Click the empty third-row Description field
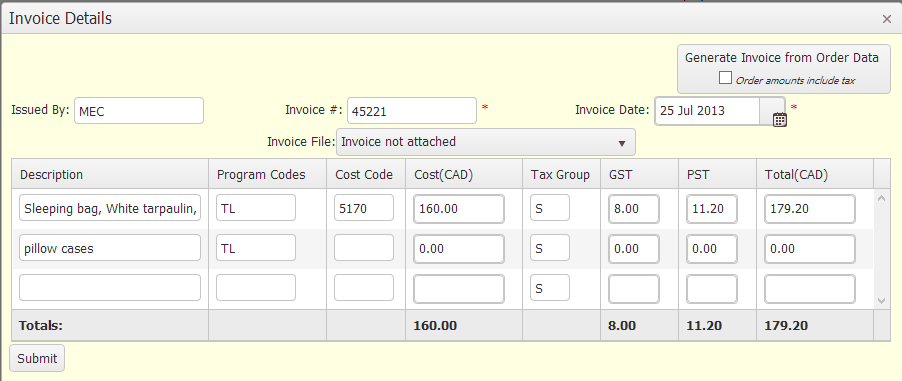This screenshot has height=381, width=902. coord(110,288)
